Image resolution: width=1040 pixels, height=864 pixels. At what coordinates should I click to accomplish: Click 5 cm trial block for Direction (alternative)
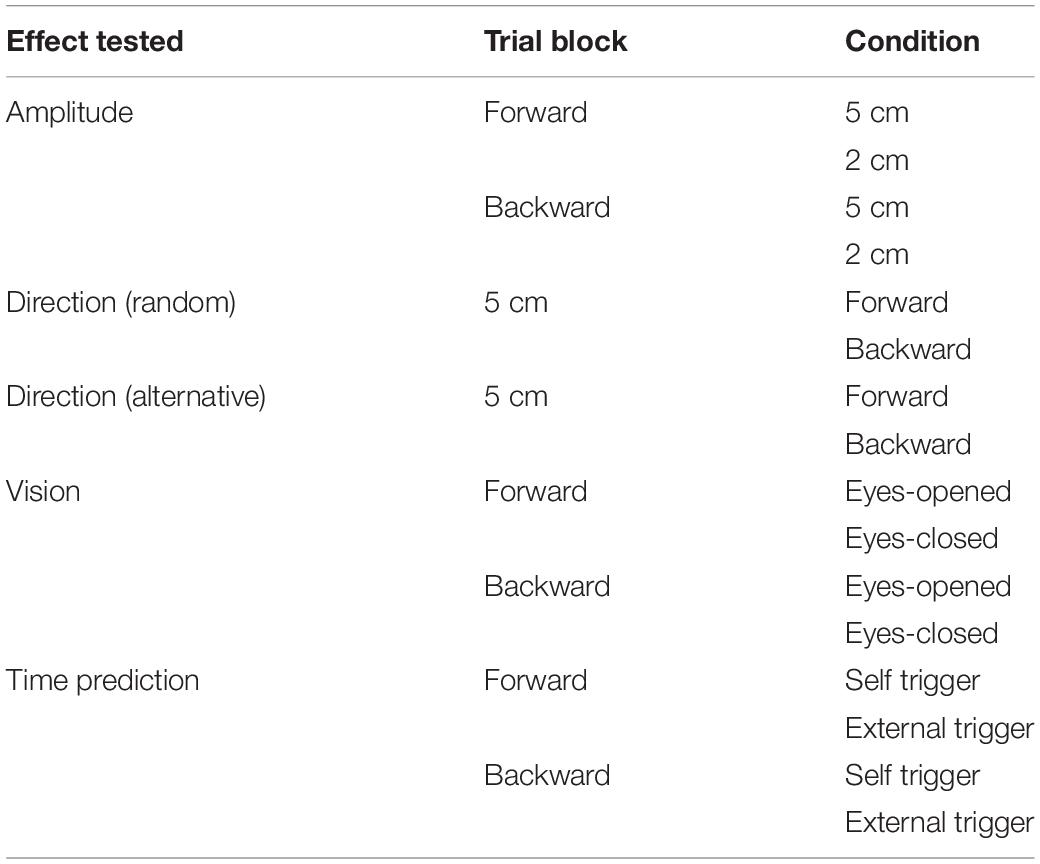click(x=516, y=397)
